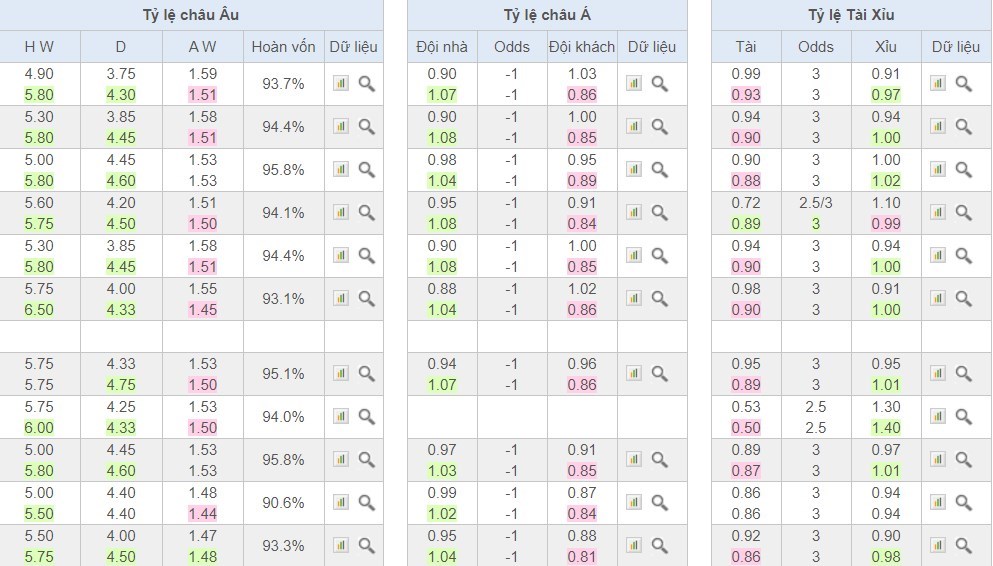The image size is (993, 566).
Task: Click magnifier icon in 93.7% European odds row
Action: [367, 84]
